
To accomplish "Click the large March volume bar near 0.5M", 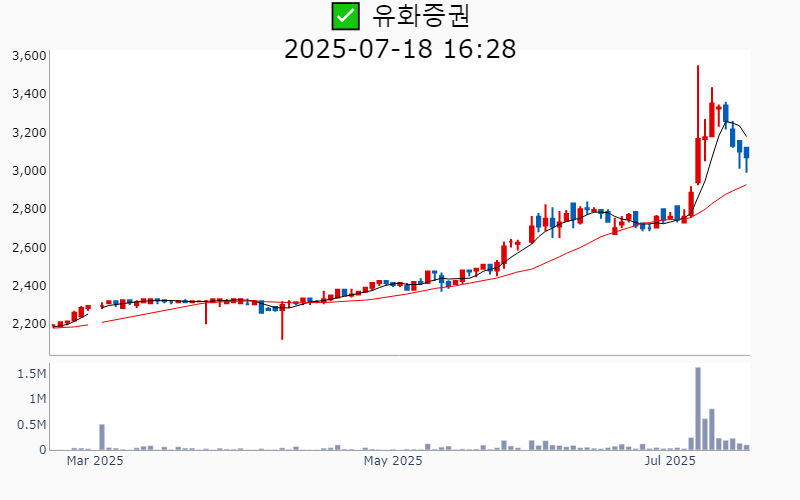I will click(x=102, y=437).
